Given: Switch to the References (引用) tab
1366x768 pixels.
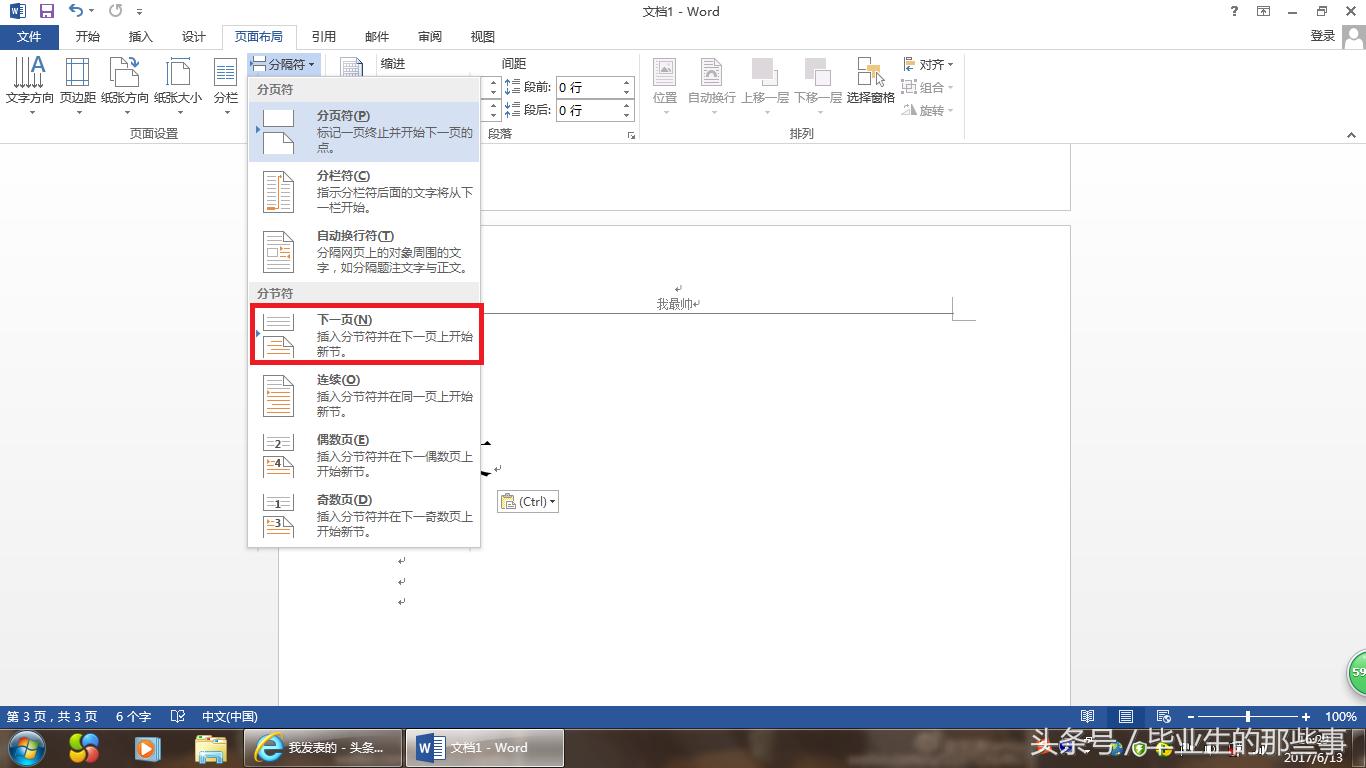Looking at the screenshot, I should [x=324, y=37].
